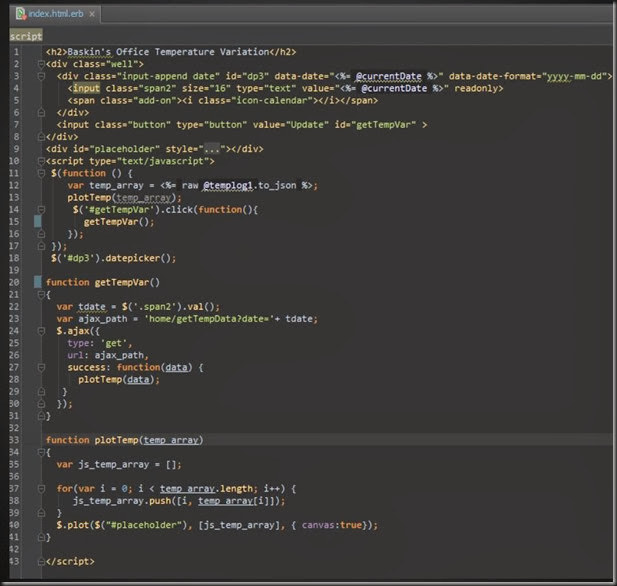Click the gutter change marker at line 20
Viewport: 617px width, 586px height.
click(x=37, y=282)
